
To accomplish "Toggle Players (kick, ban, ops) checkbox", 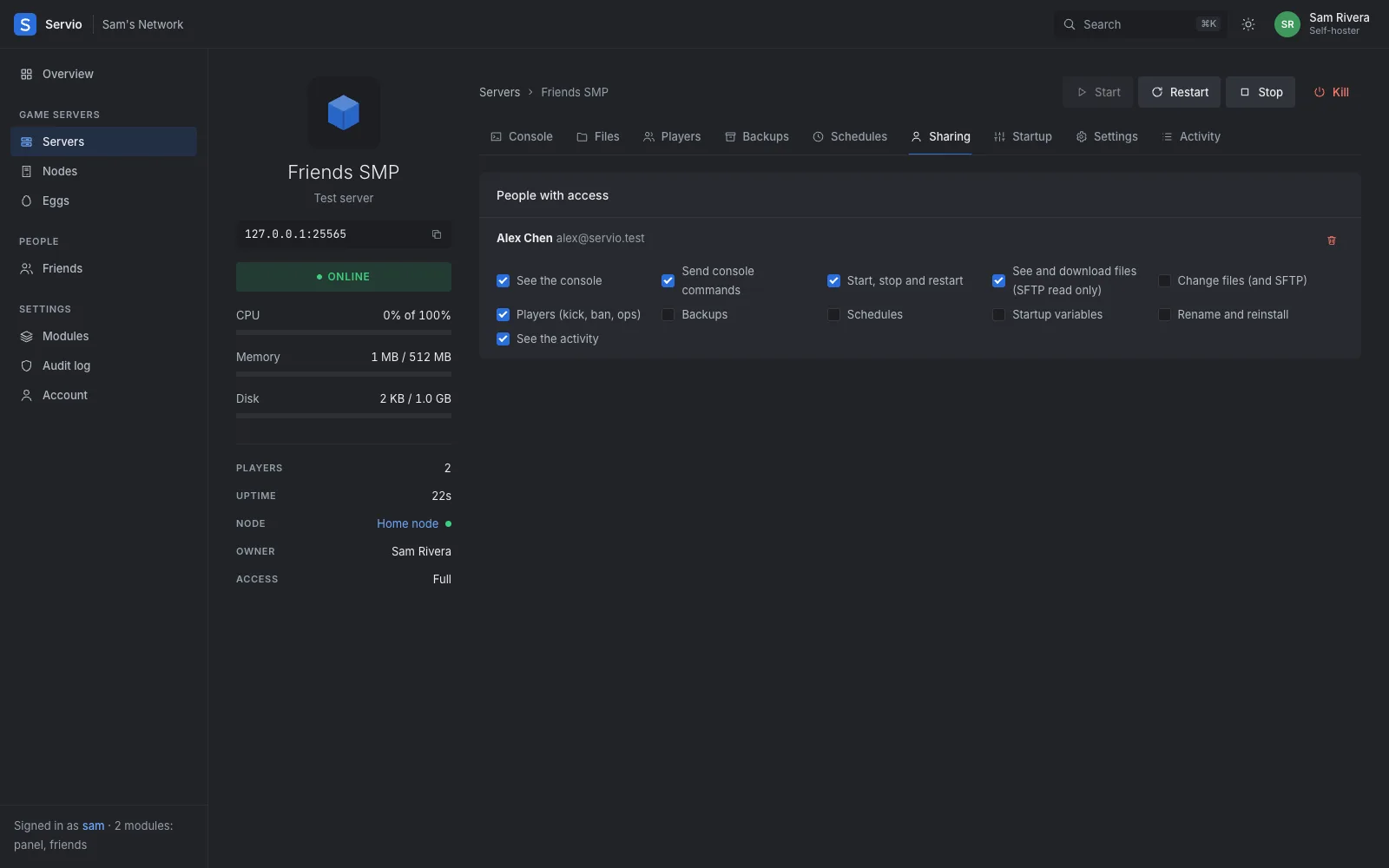I will 503,314.
